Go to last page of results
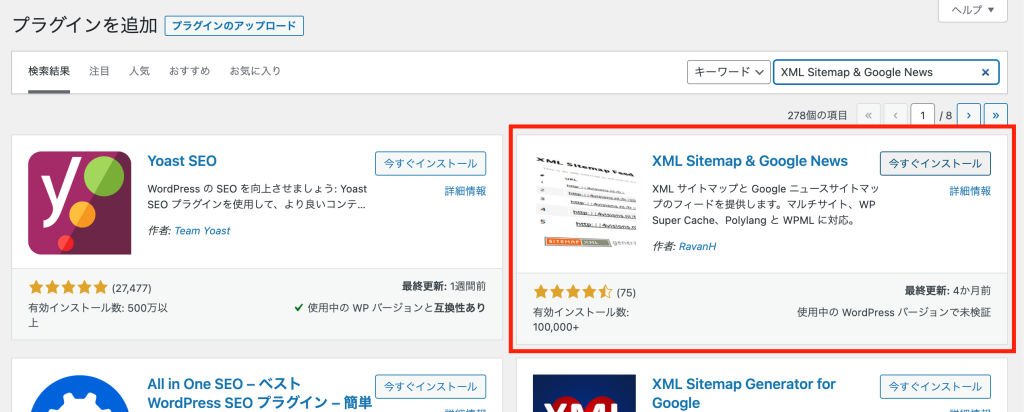1024x412 pixels. tap(996, 115)
